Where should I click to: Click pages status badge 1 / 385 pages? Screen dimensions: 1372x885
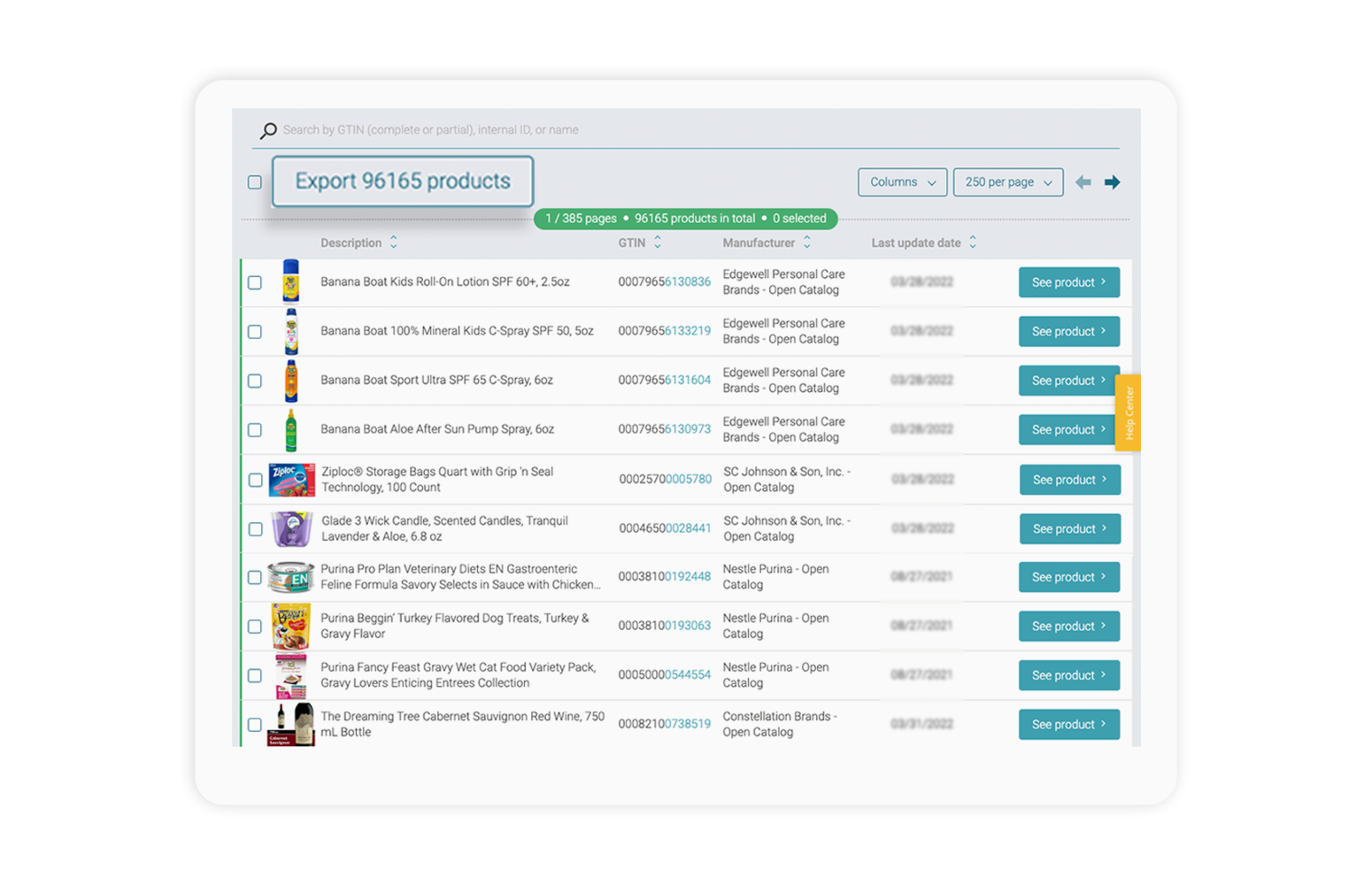(x=581, y=219)
